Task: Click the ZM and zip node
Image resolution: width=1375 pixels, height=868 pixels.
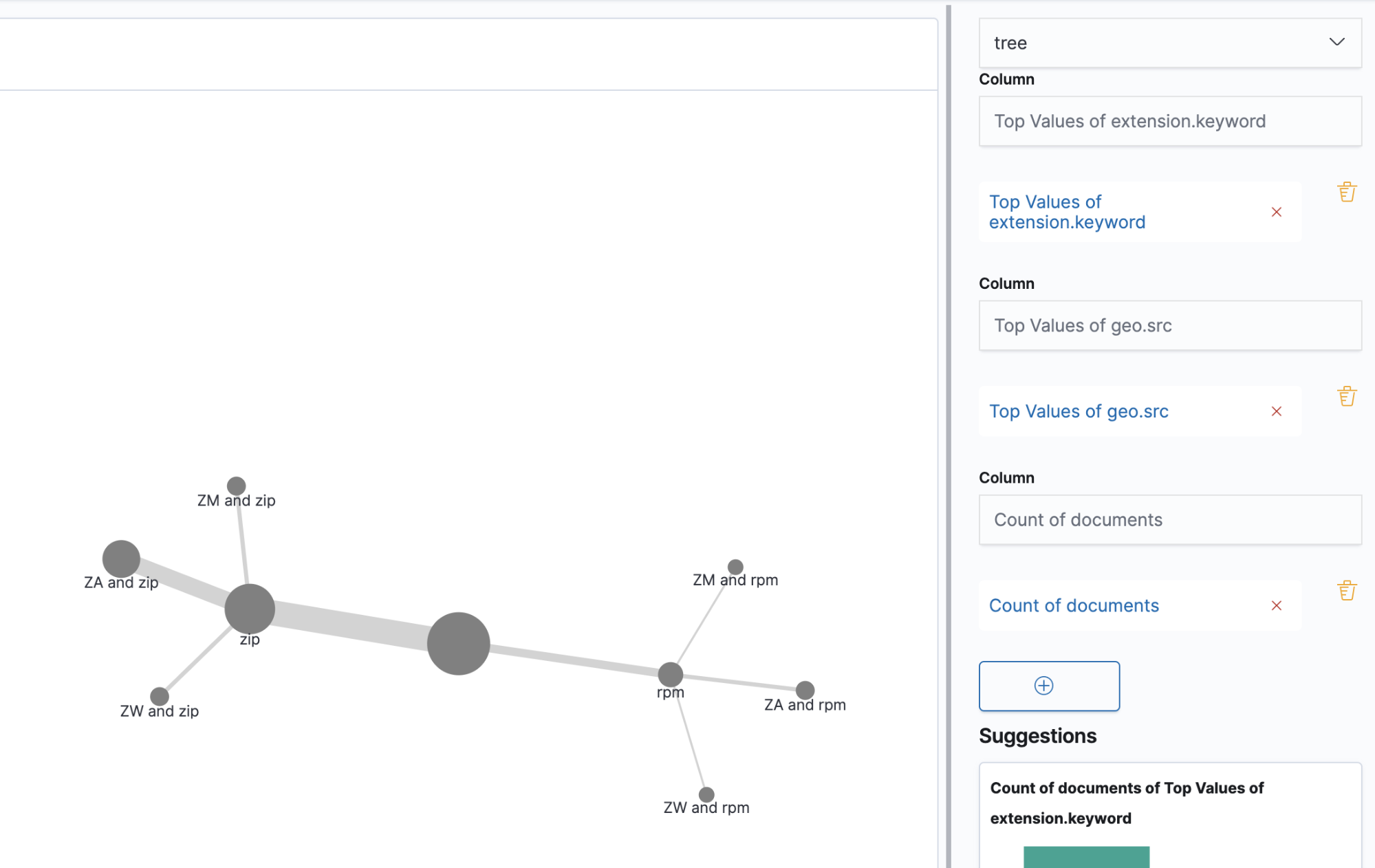Action: tap(236, 486)
